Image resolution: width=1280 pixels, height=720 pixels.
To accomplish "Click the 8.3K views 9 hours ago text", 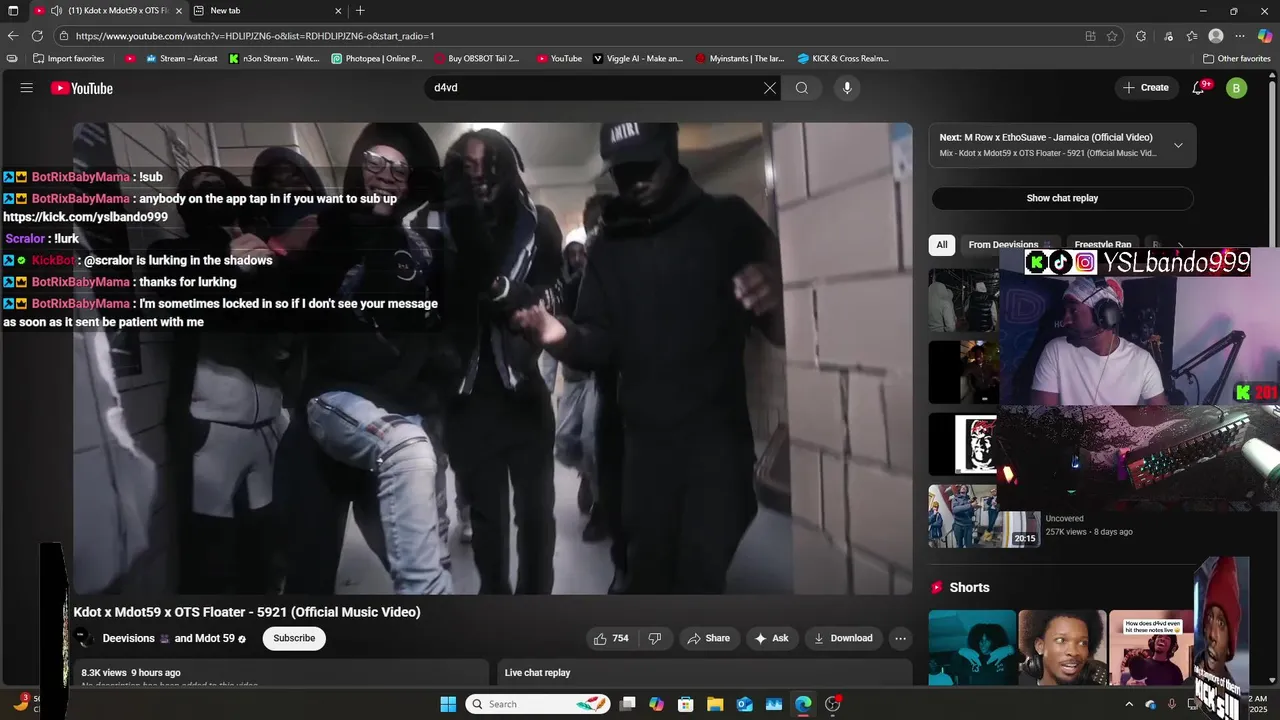I will (131, 673).
